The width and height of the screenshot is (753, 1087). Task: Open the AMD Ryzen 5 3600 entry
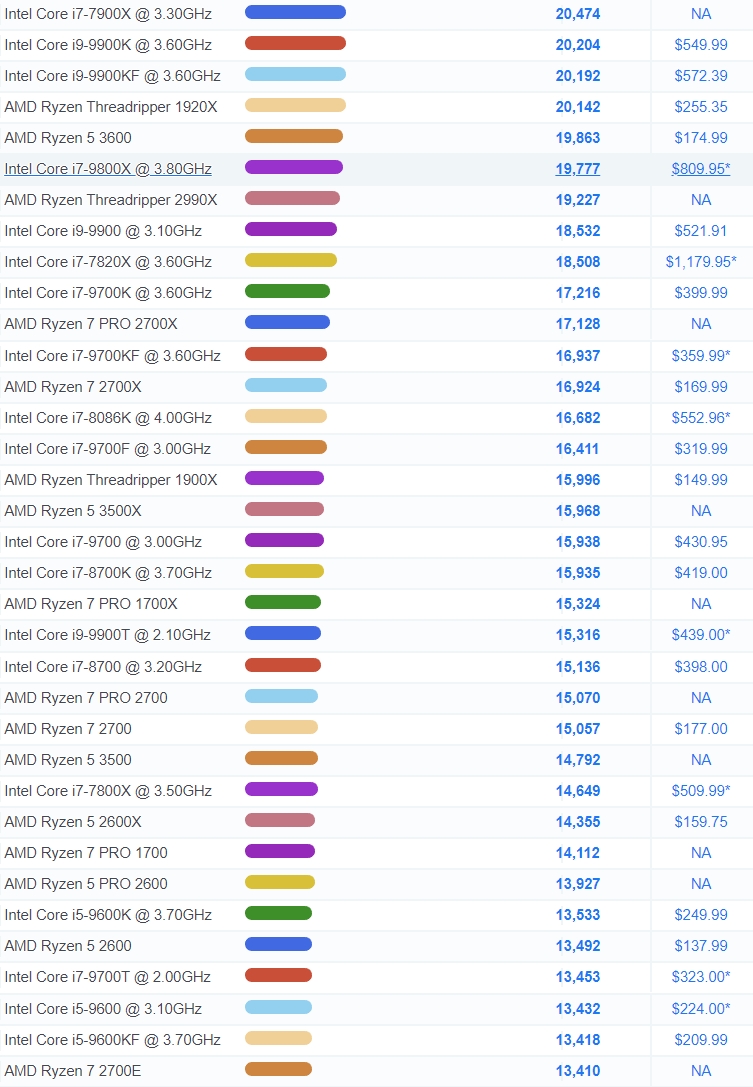[x=68, y=138]
